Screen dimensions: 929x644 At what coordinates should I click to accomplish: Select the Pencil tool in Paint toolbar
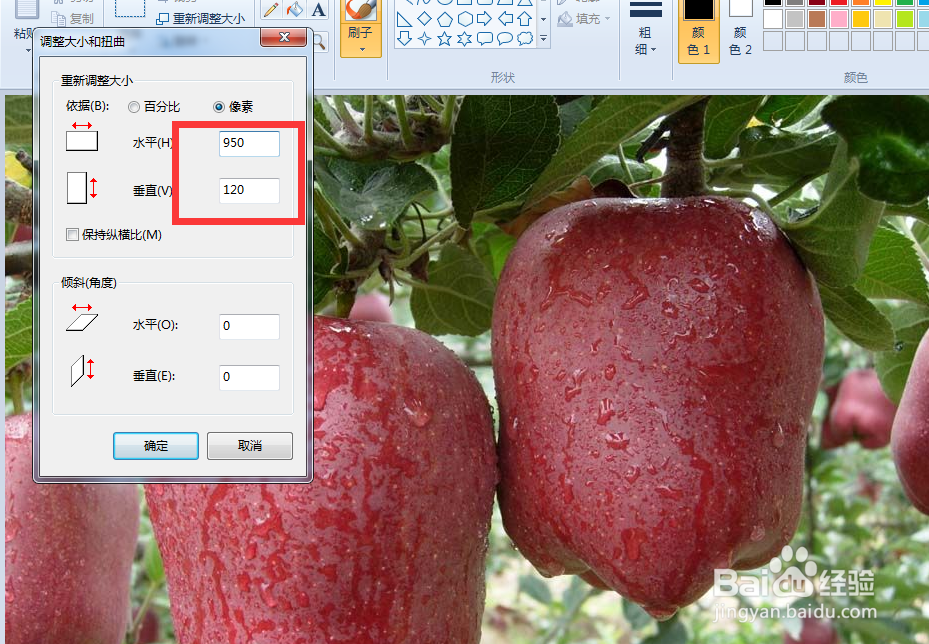271,9
